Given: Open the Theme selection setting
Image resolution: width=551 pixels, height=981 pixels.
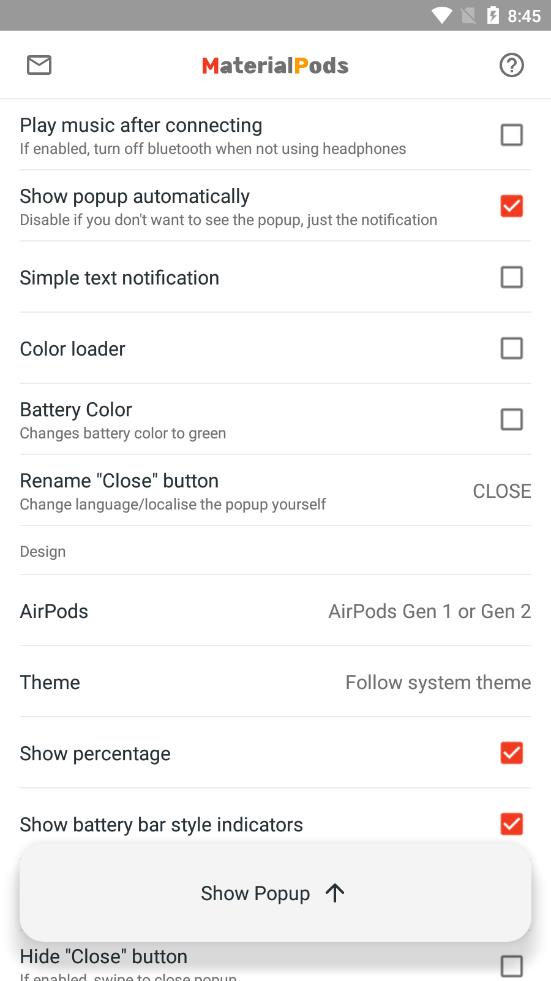Looking at the screenshot, I should [x=275, y=682].
